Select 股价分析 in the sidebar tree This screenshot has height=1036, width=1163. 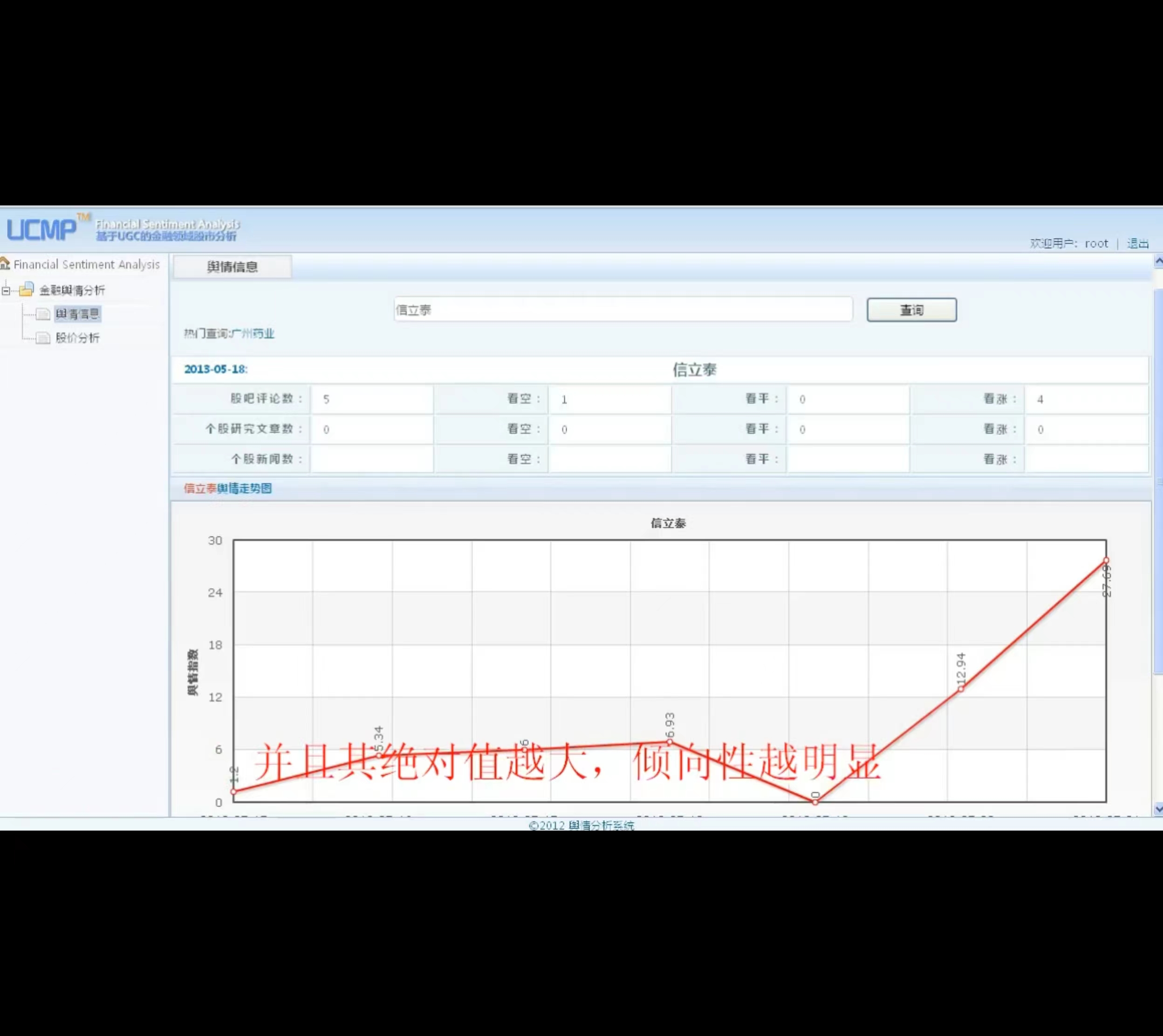click(77, 338)
